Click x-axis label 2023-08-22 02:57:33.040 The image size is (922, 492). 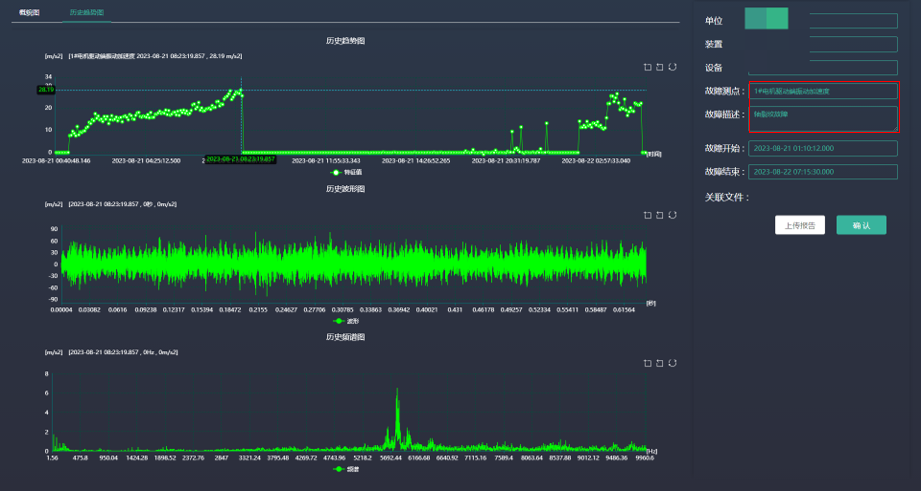click(596, 160)
